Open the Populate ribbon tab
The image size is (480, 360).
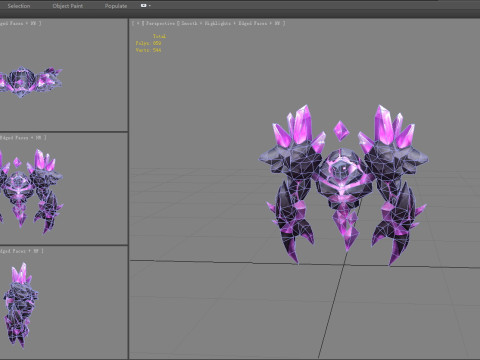click(x=116, y=6)
